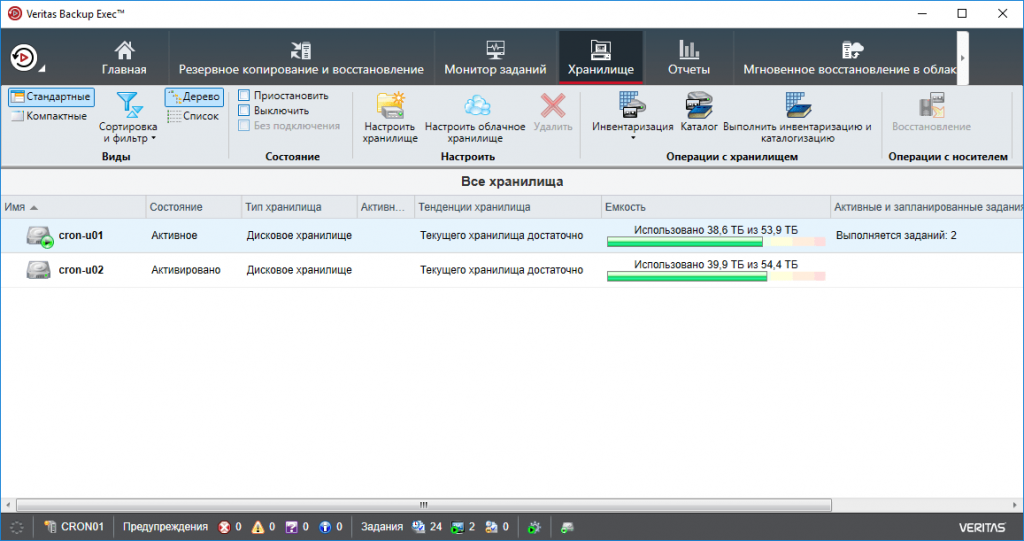
Task: Click the CRON01 server status icon
Action: point(50,527)
